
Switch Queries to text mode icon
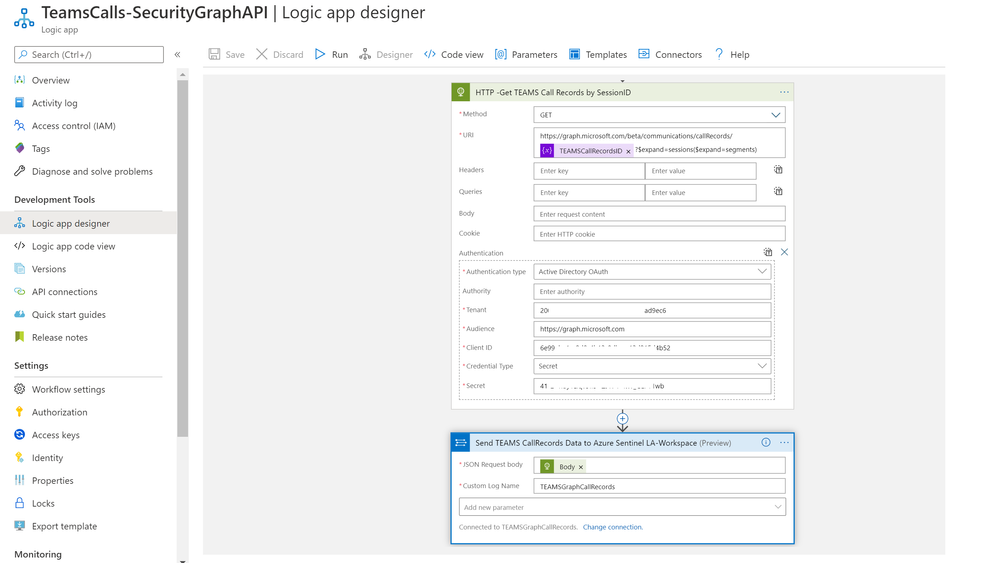[x=778, y=191]
